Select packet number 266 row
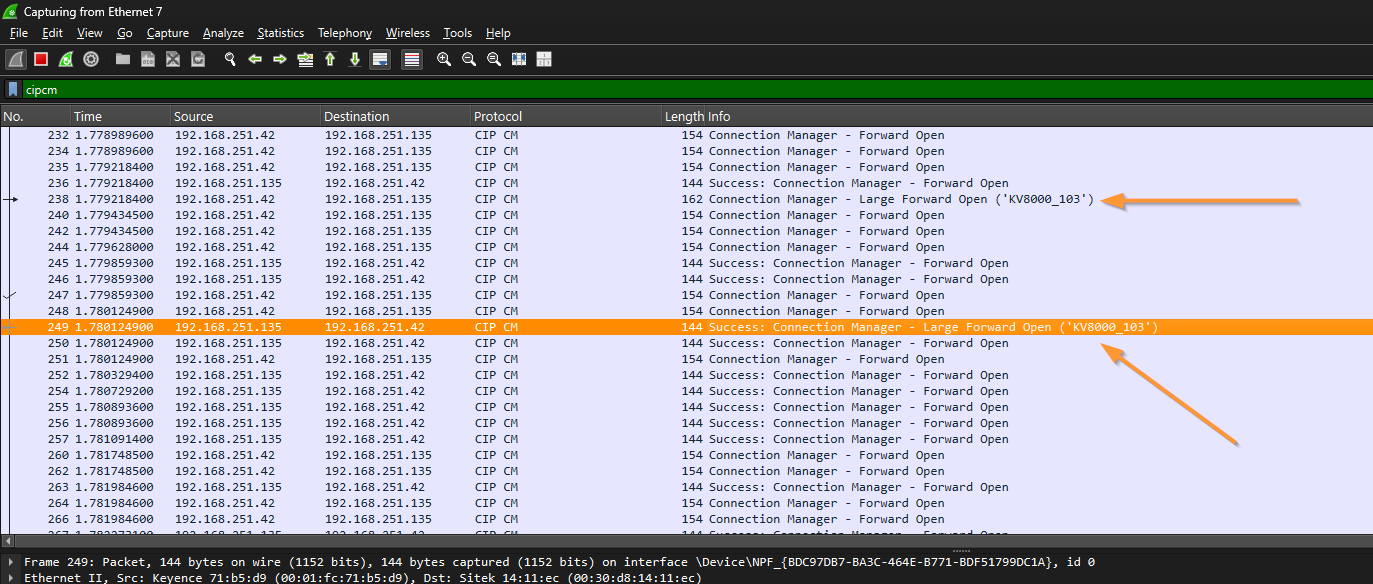The image size is (1373, 584). tap(686, 519)
